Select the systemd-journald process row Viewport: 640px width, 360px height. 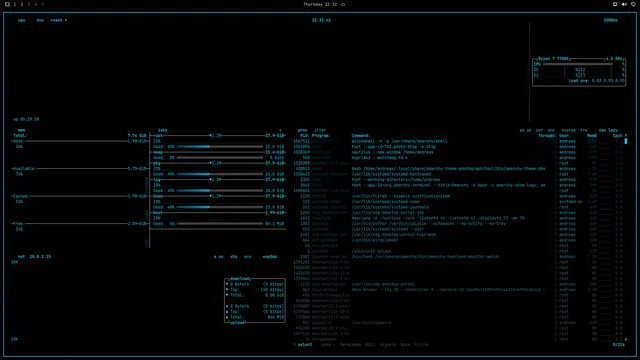[458, 207]
